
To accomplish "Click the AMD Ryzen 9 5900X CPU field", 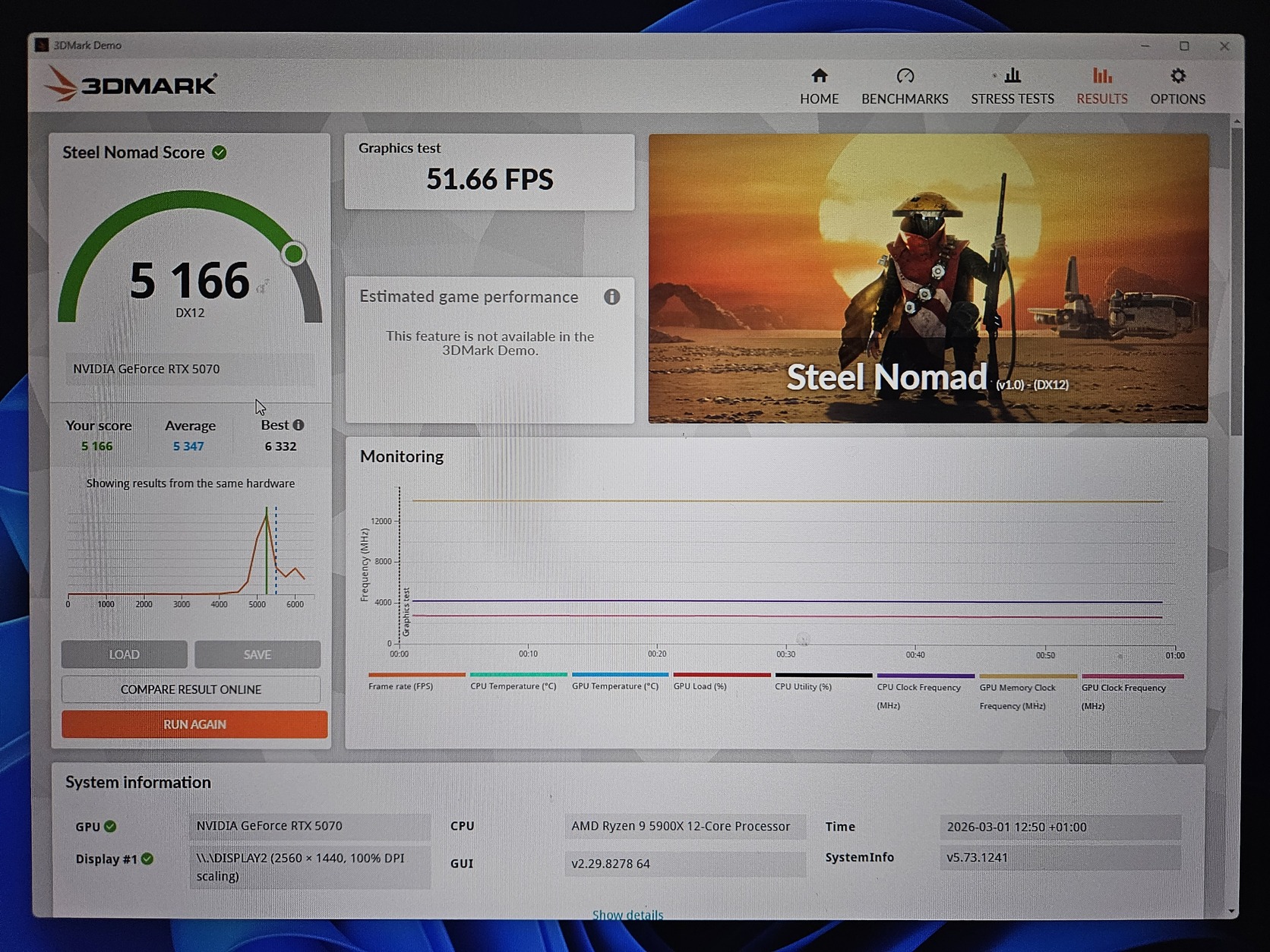I will (x=685, y=826).
